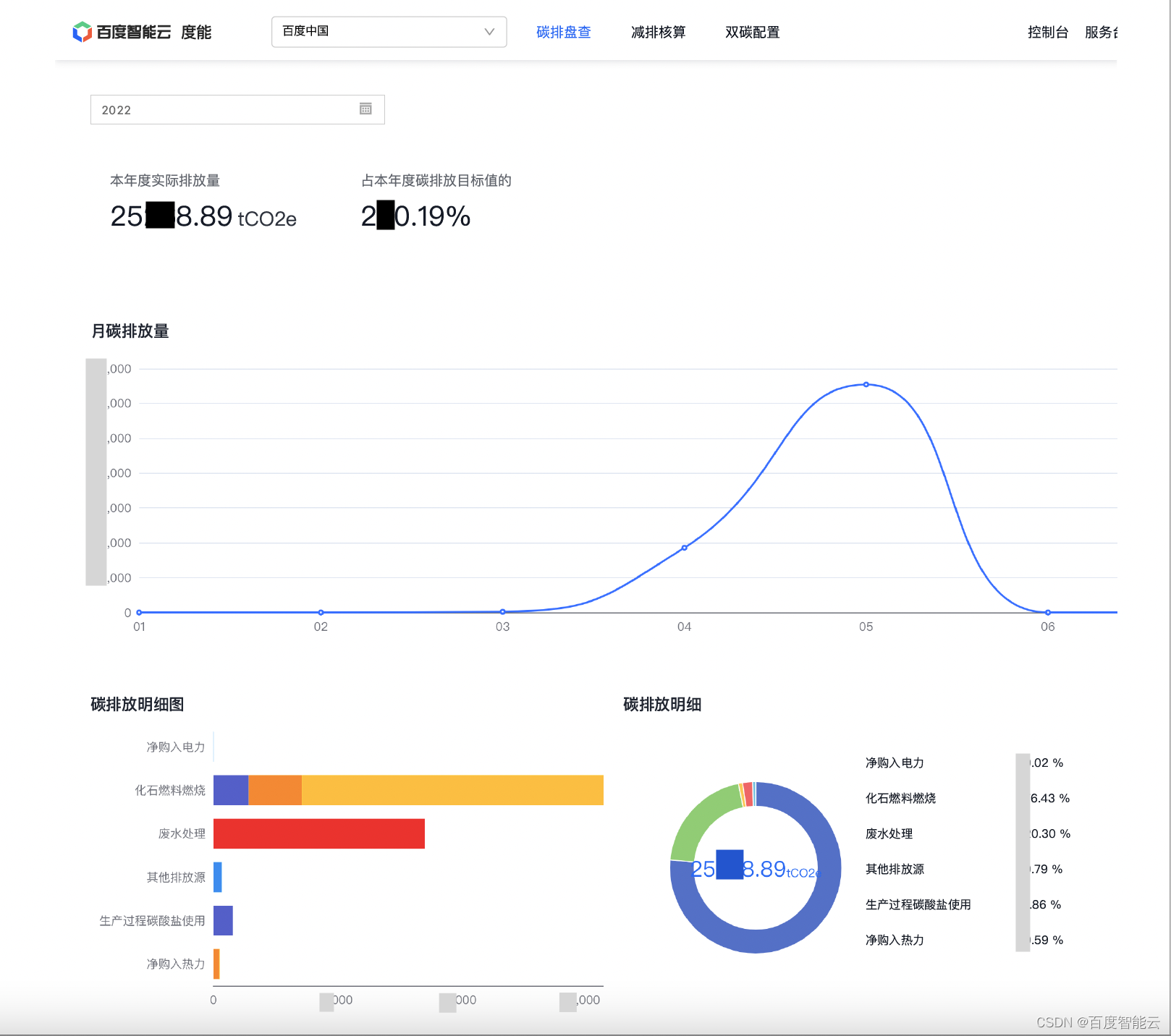Image resolution: width=1171 pixels, height=1036 pixels.
Task: Click the orange 净购入热力 bar
Action: point(216,964)
